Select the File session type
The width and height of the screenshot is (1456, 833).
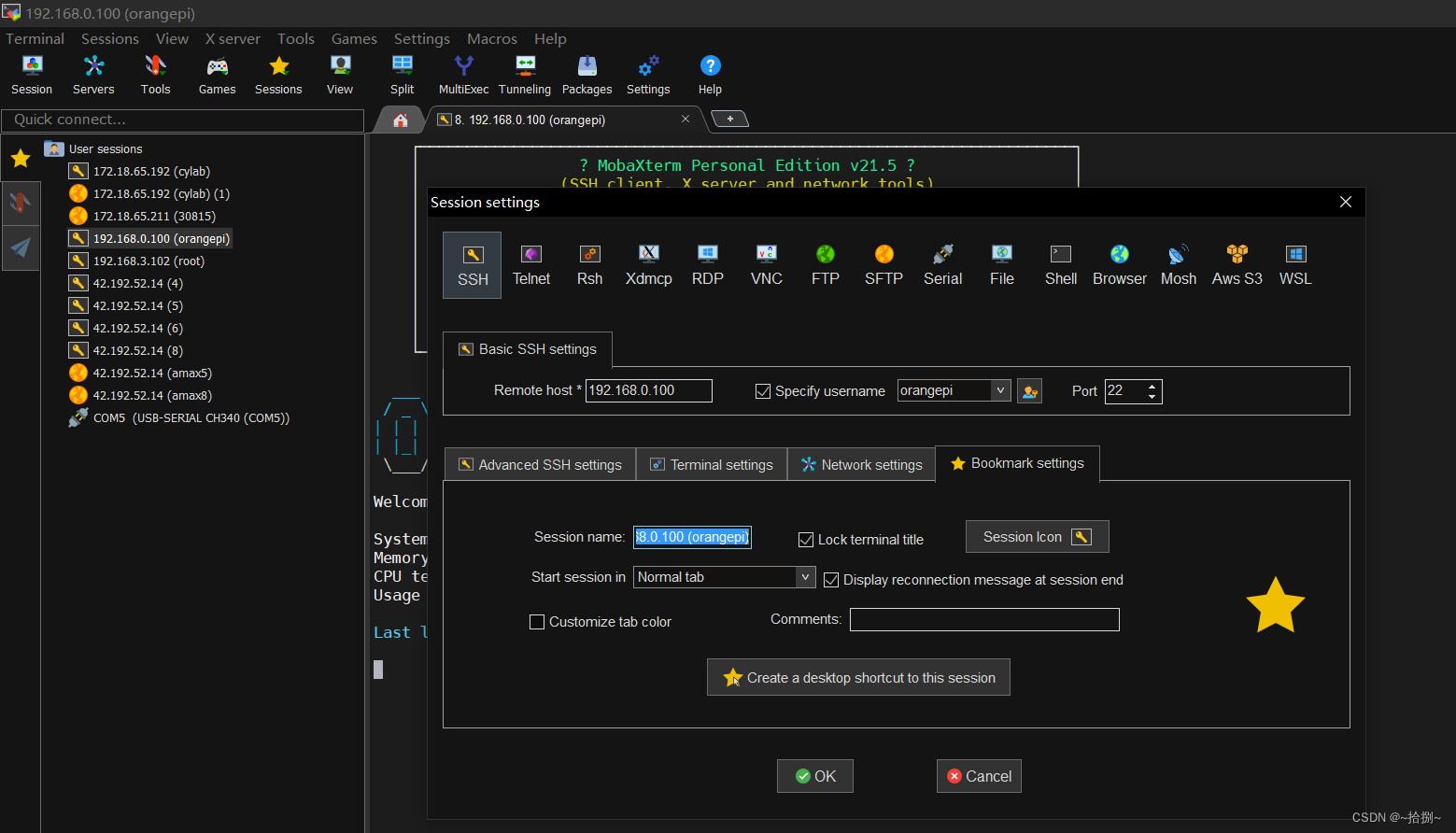point(1002,265)
